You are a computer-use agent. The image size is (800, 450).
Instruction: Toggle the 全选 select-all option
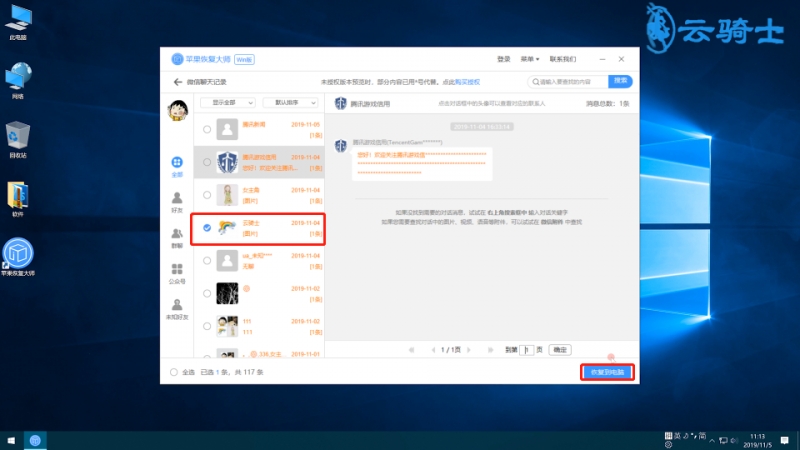173,372
